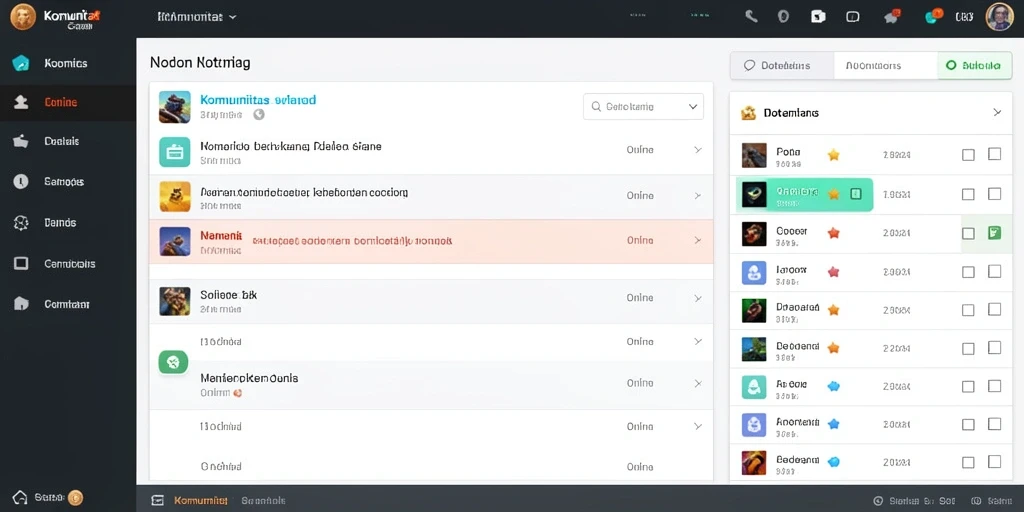Viewport: 1024px width, 512px height.
Task: Click the rounded square top bar icon
Action: pyautogui.click(x=853, y=17)
